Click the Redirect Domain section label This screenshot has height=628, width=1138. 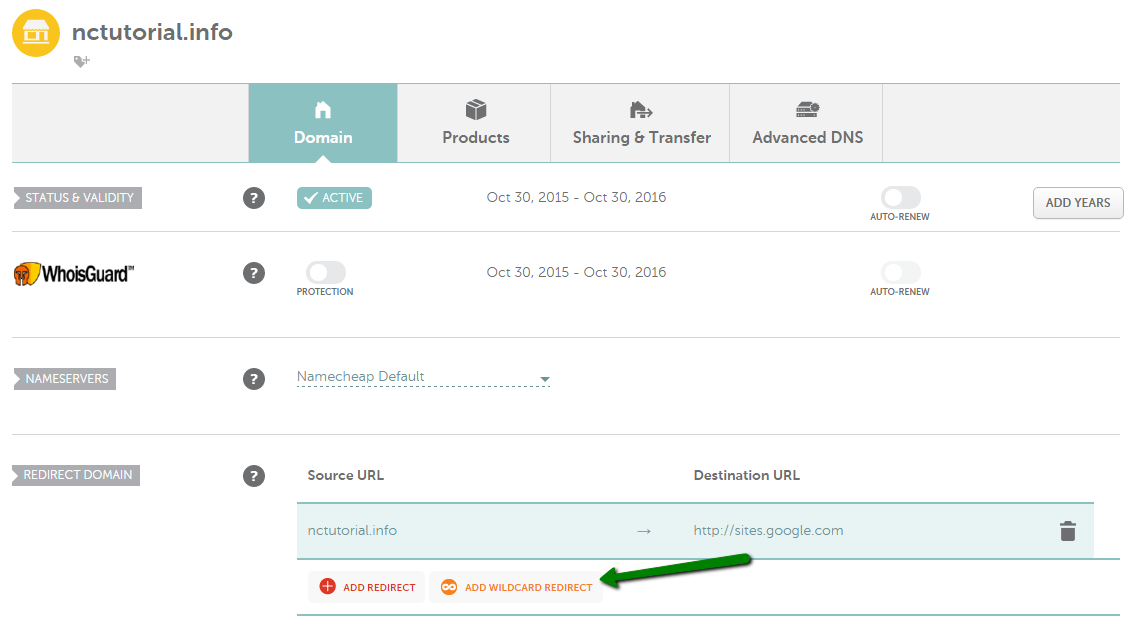point(77,476)
